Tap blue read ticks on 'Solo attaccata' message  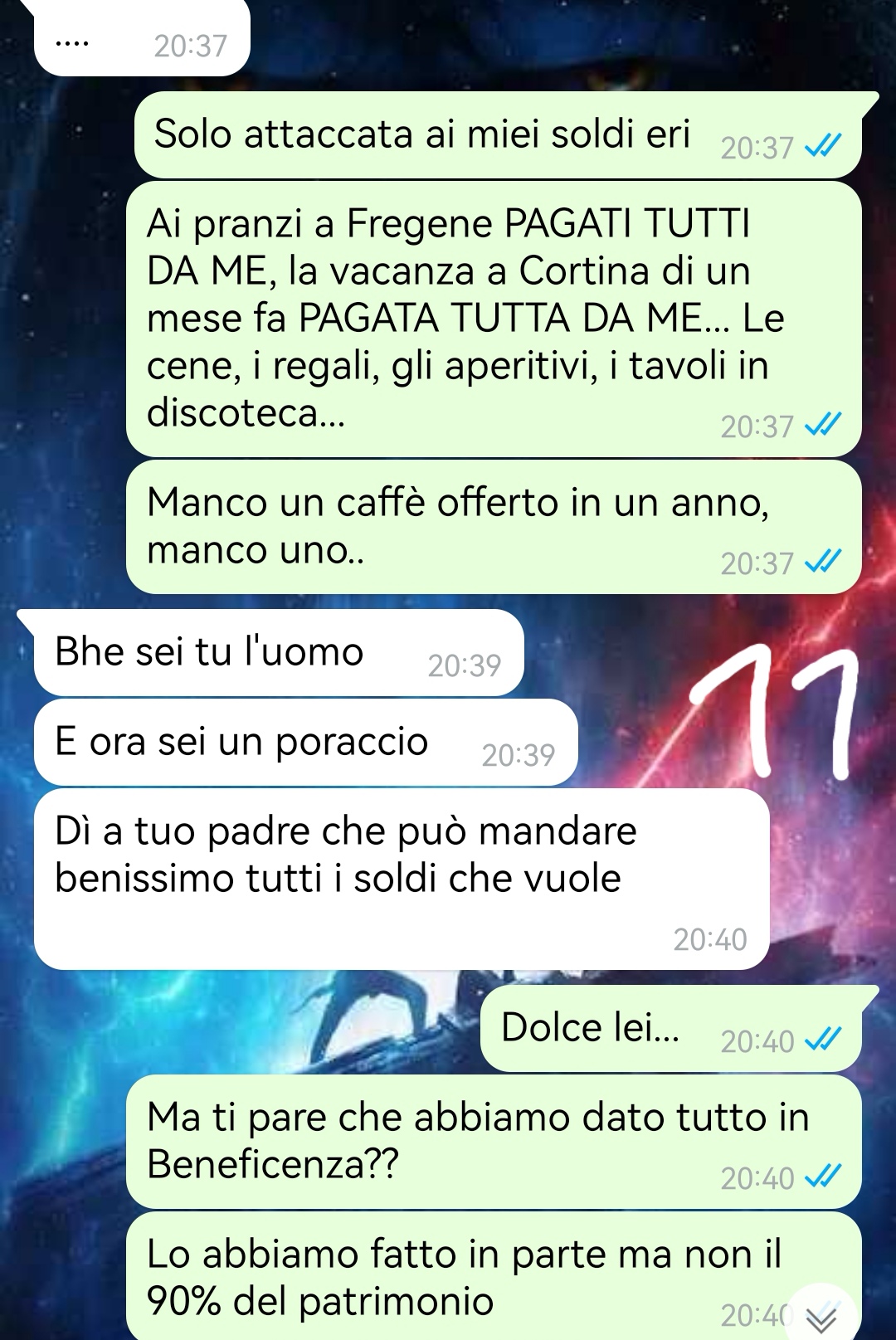click(x=823, y=147)
